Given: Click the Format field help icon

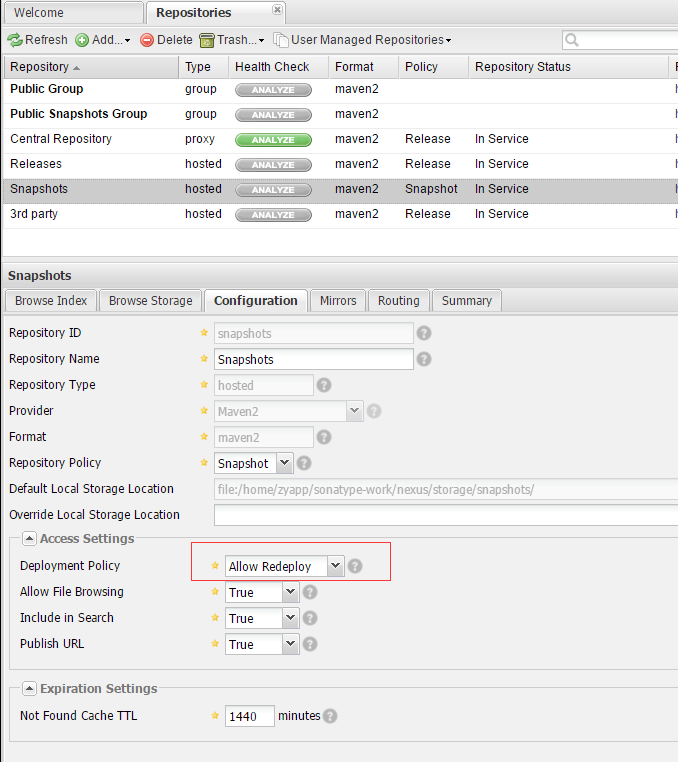Looking at the screenshot, I should click(324, 437).
